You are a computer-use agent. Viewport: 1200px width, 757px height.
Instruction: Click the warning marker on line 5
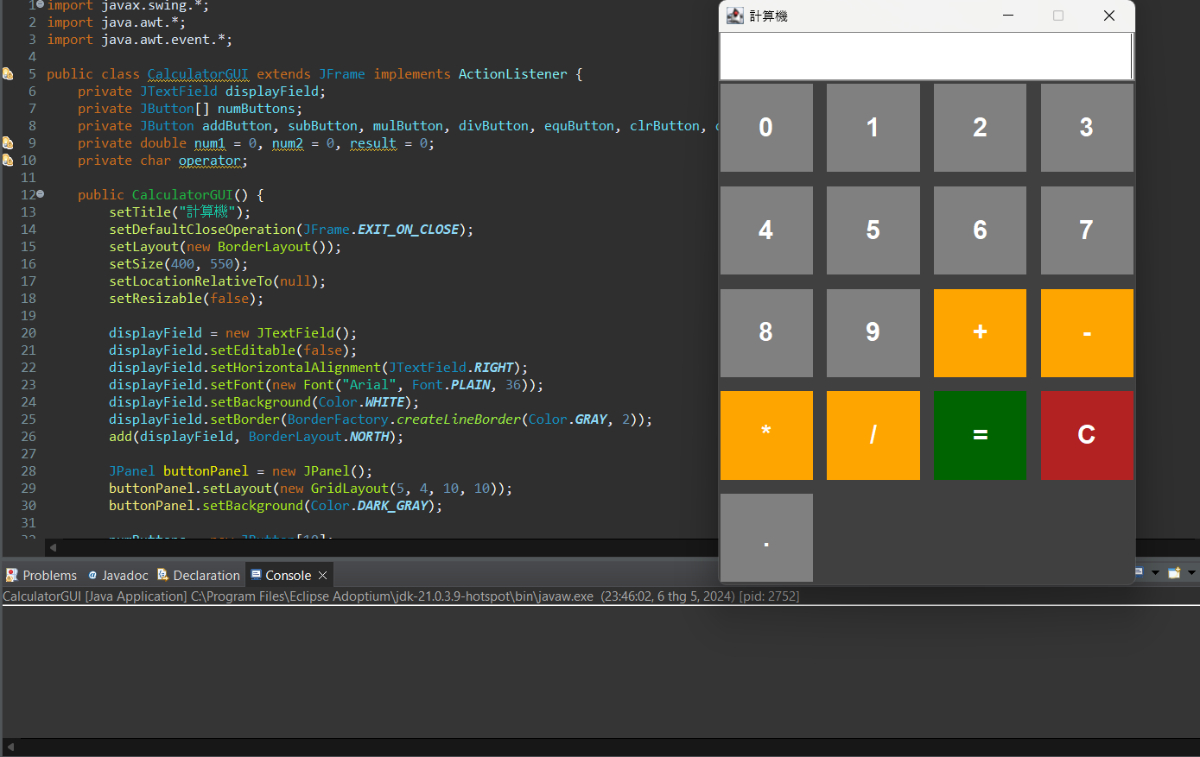click(8, 74)
